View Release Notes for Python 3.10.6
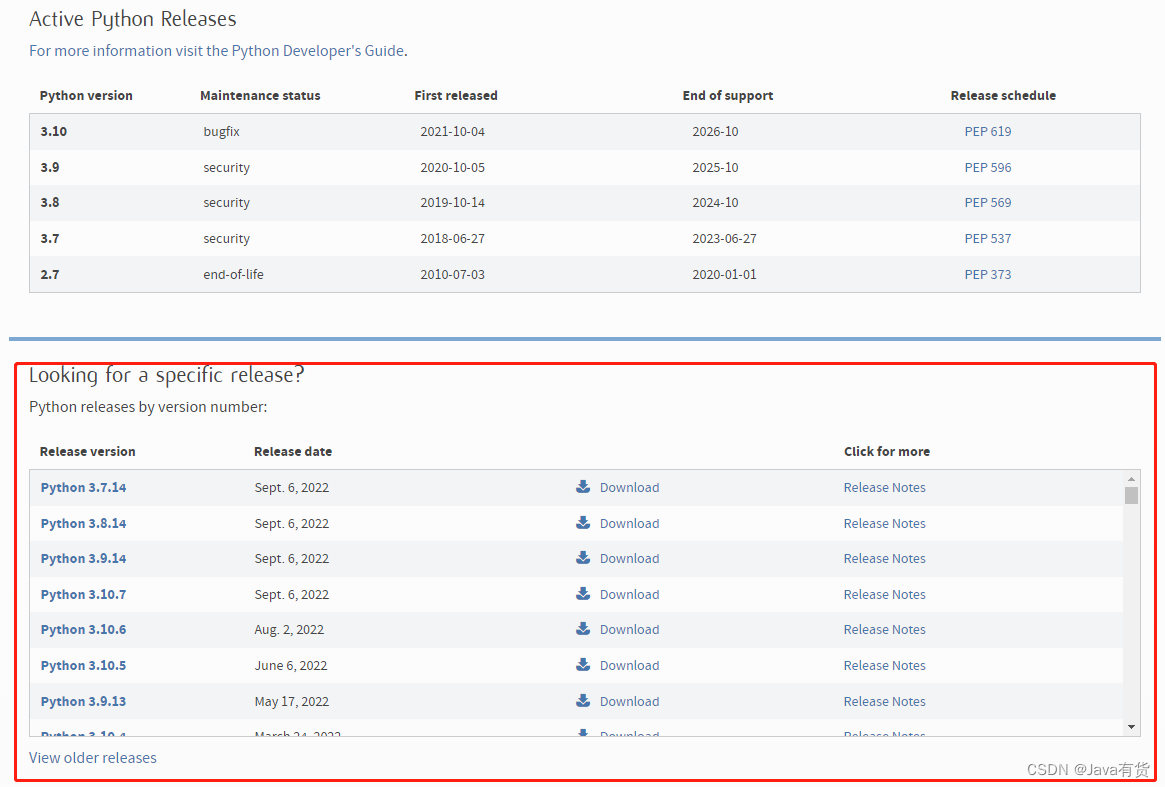 (x=884, y=629)
